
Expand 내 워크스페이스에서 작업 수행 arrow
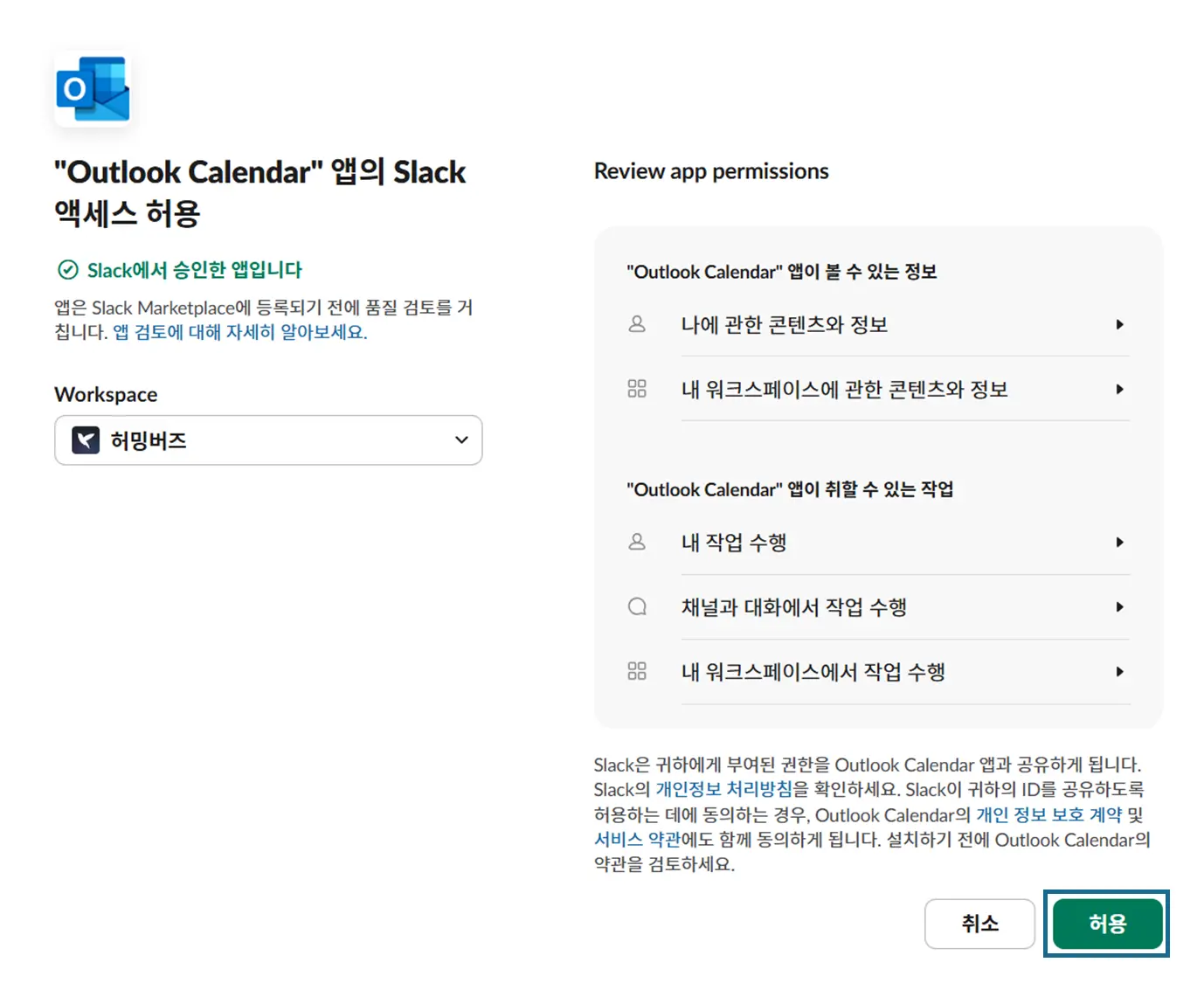tap(1119, 671)
